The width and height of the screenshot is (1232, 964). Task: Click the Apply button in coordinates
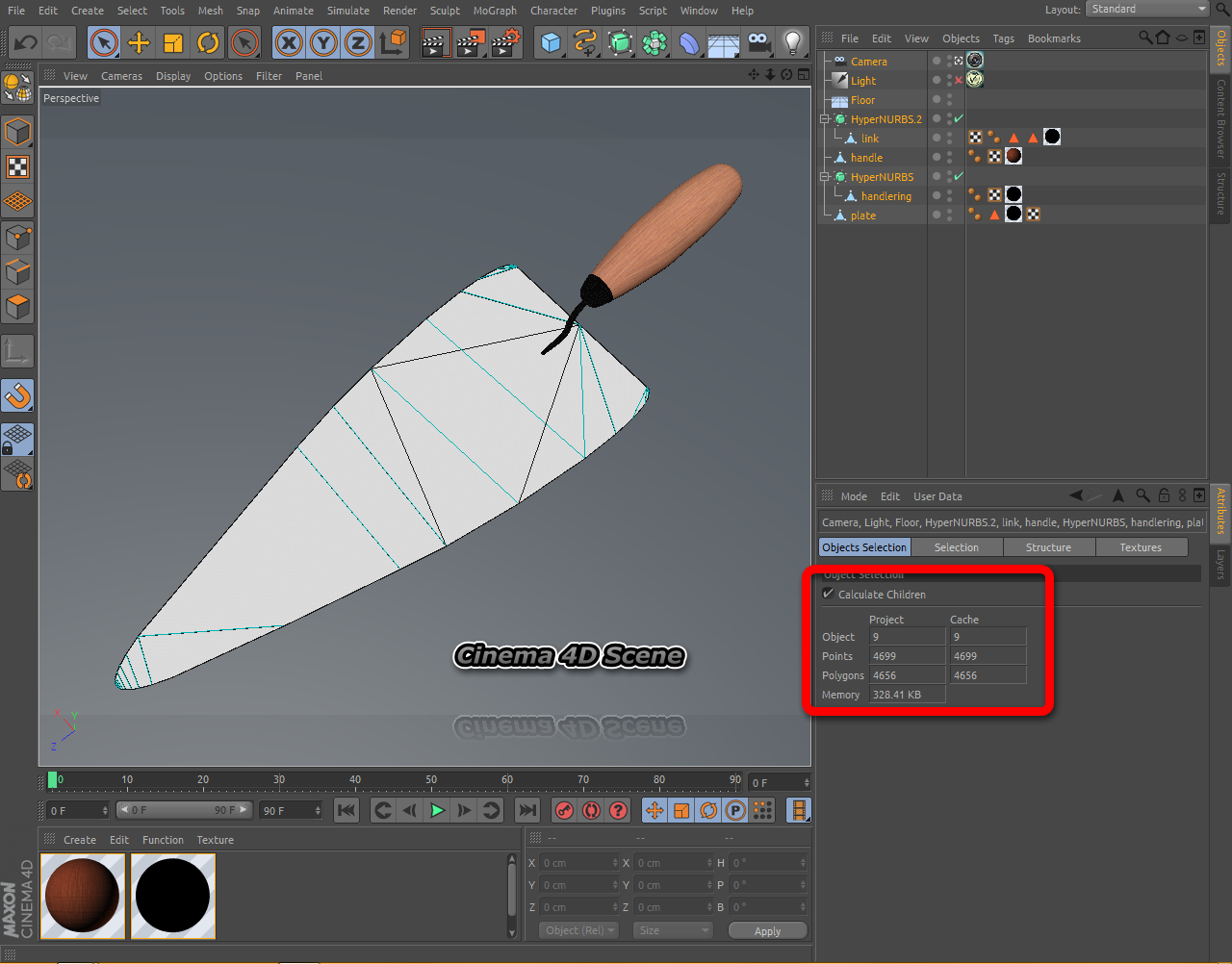pyautogui.click(x=767, y=930)
